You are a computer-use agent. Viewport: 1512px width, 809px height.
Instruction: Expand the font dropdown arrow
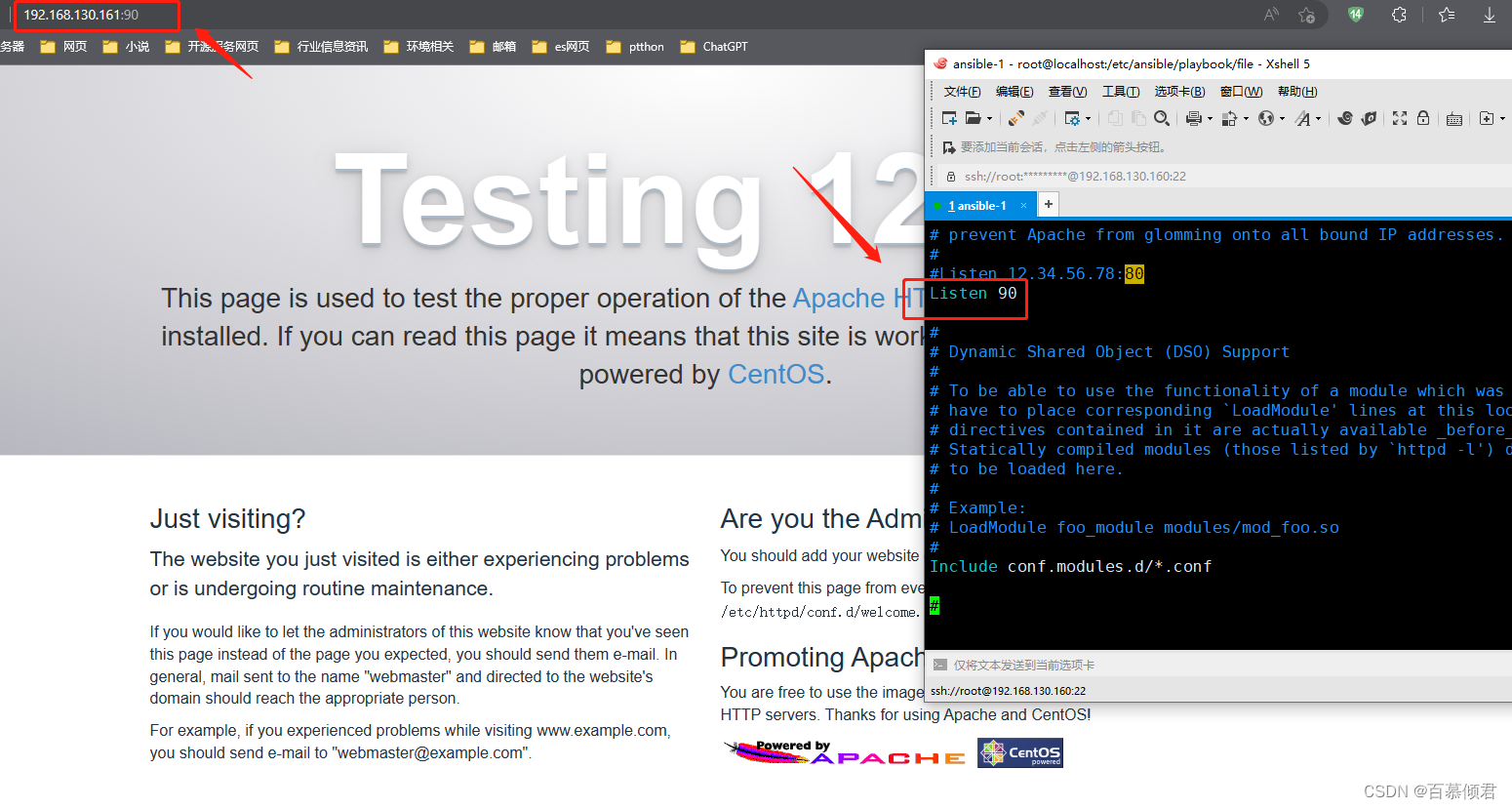pyautogui.click(x=1319, y=119)
